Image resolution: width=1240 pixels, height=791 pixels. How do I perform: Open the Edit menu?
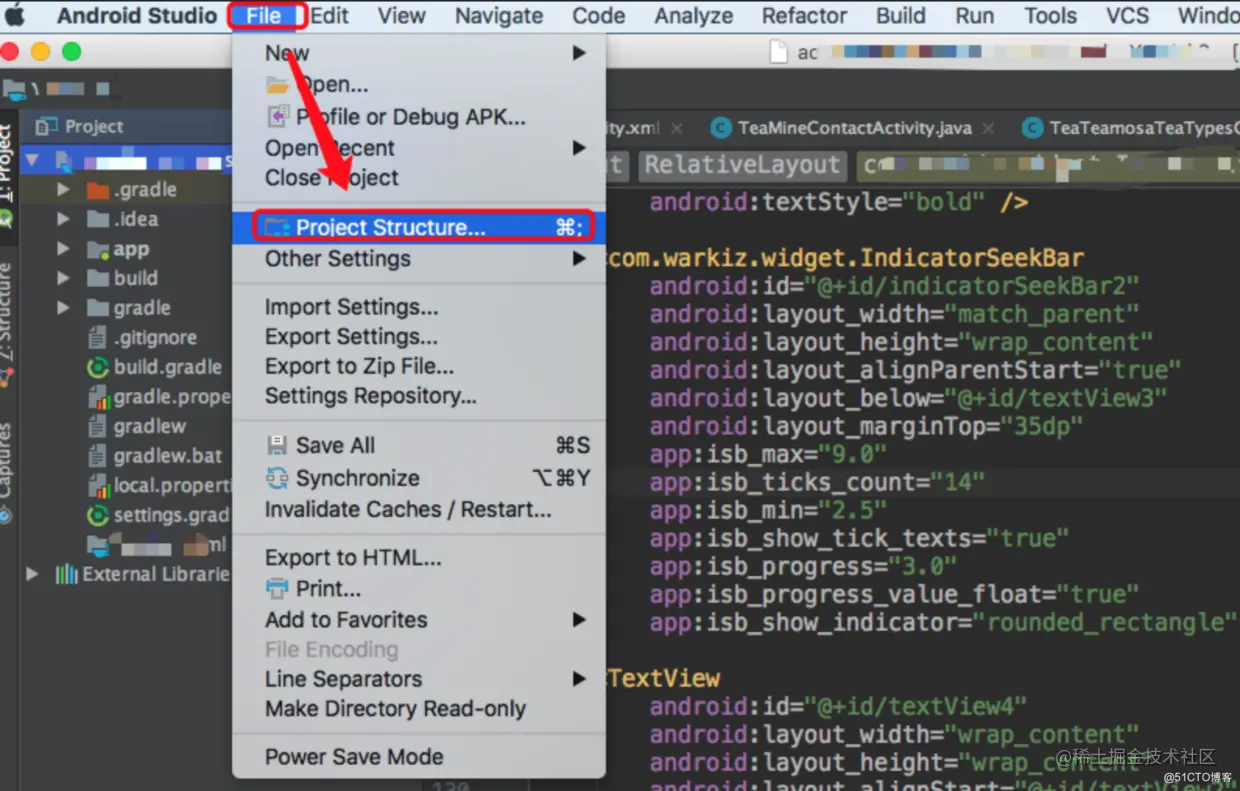(x=330, y=15)
